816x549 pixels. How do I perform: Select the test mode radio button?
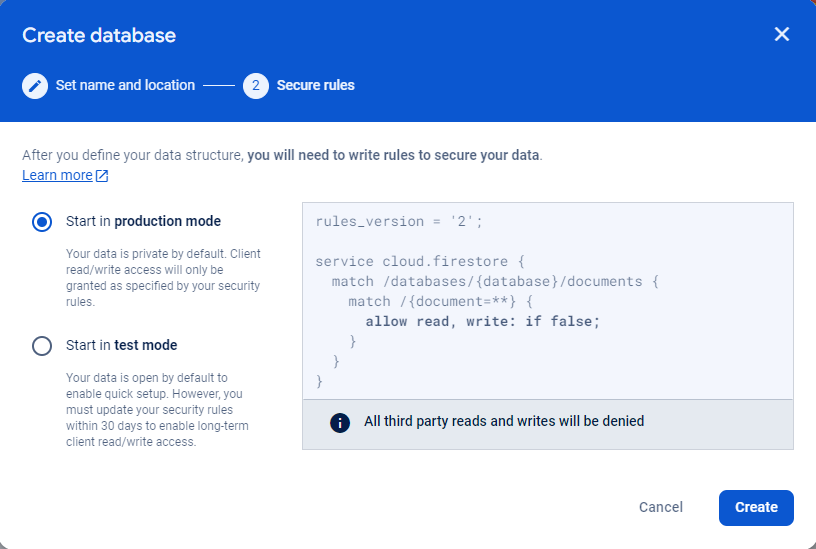42,346
